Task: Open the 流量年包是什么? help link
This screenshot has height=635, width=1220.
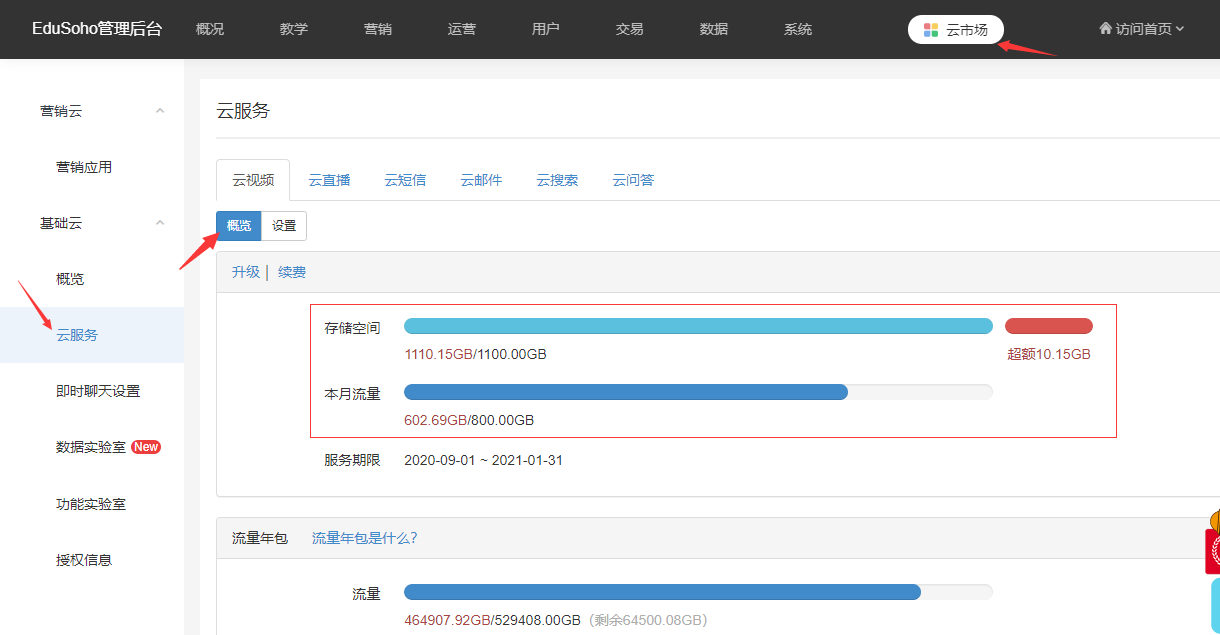Action: tap(364, 538)
